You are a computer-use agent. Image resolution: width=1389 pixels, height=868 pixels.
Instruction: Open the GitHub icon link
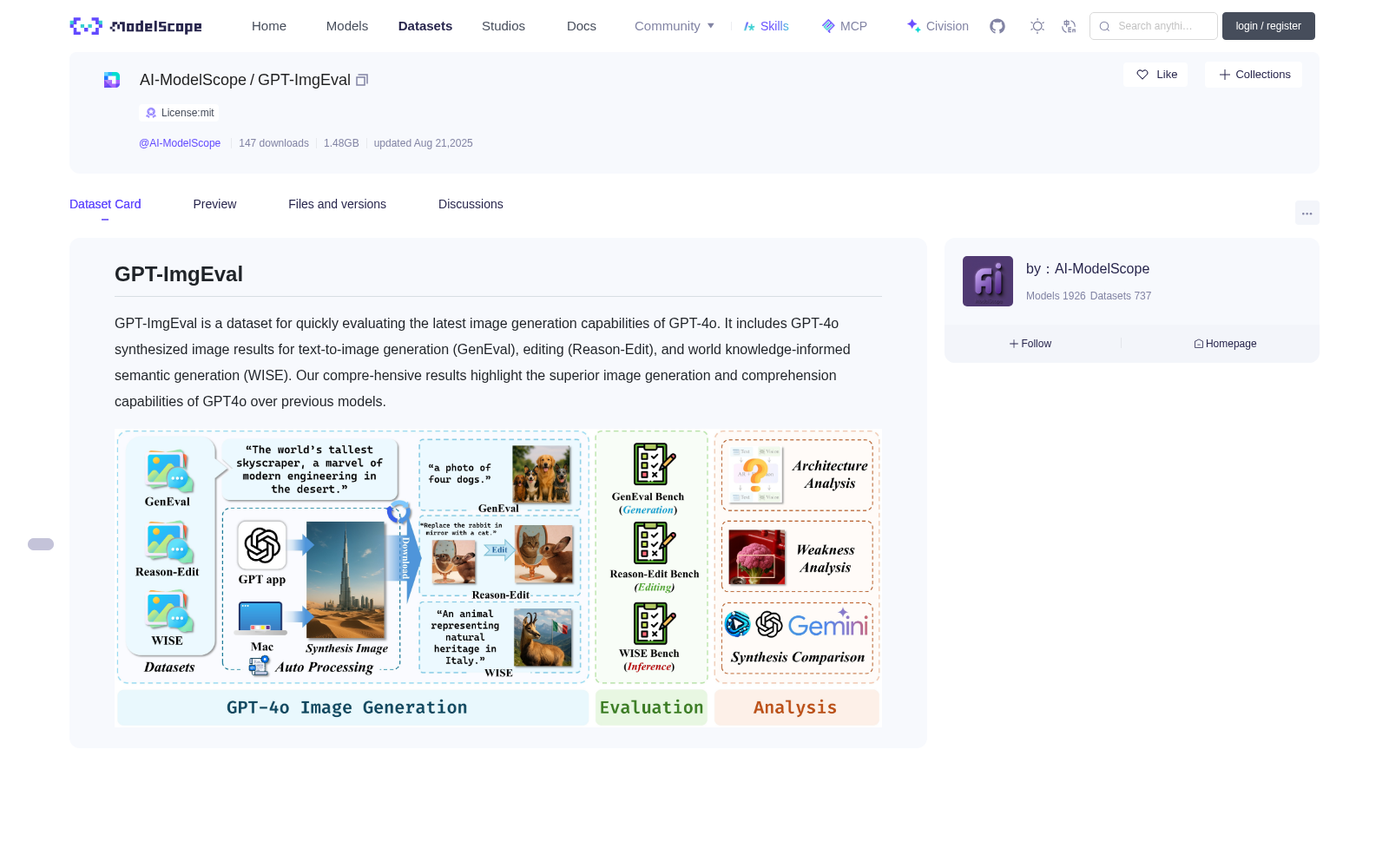coord(997,26)
